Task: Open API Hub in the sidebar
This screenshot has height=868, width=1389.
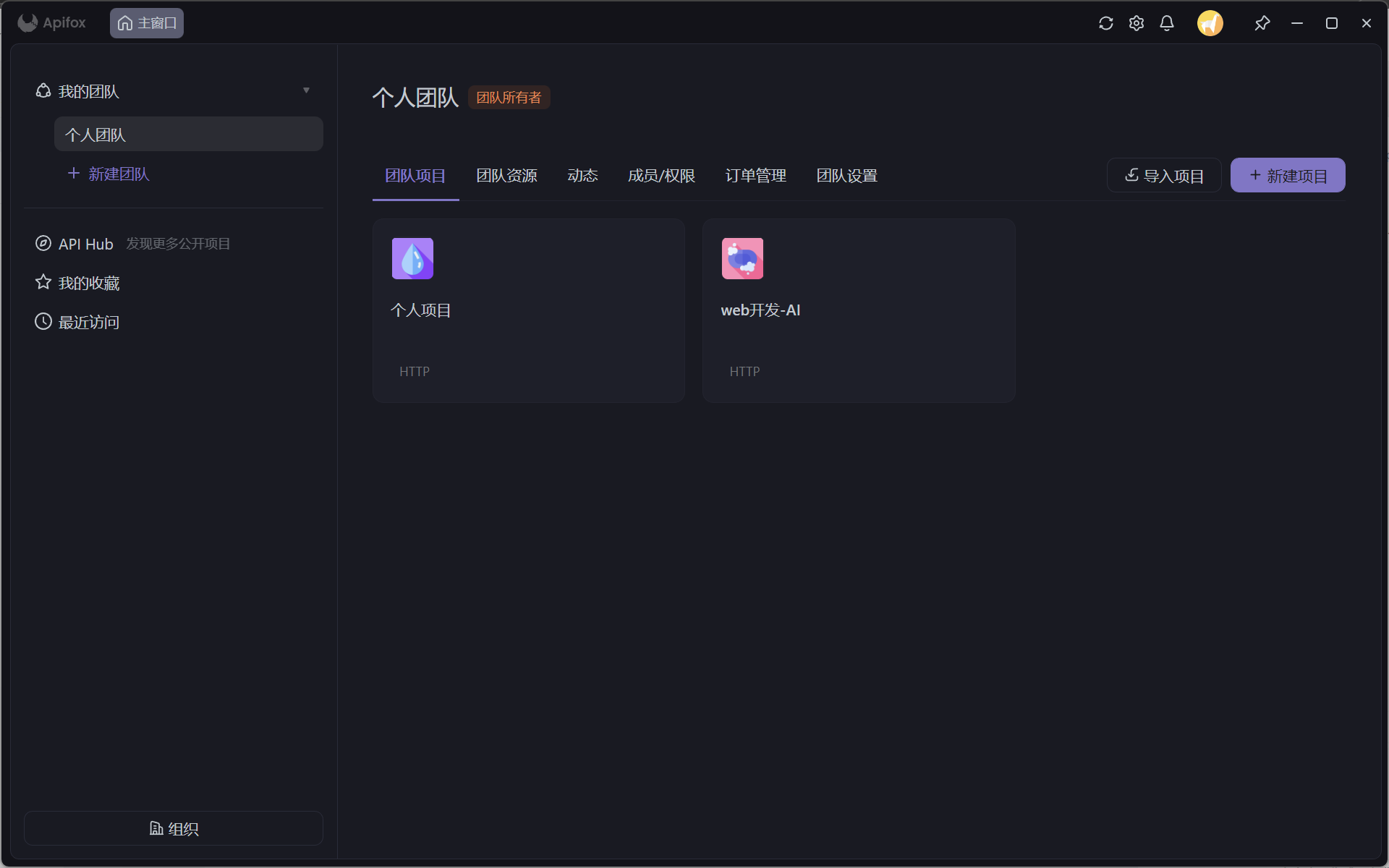Action: click(85, 244)
